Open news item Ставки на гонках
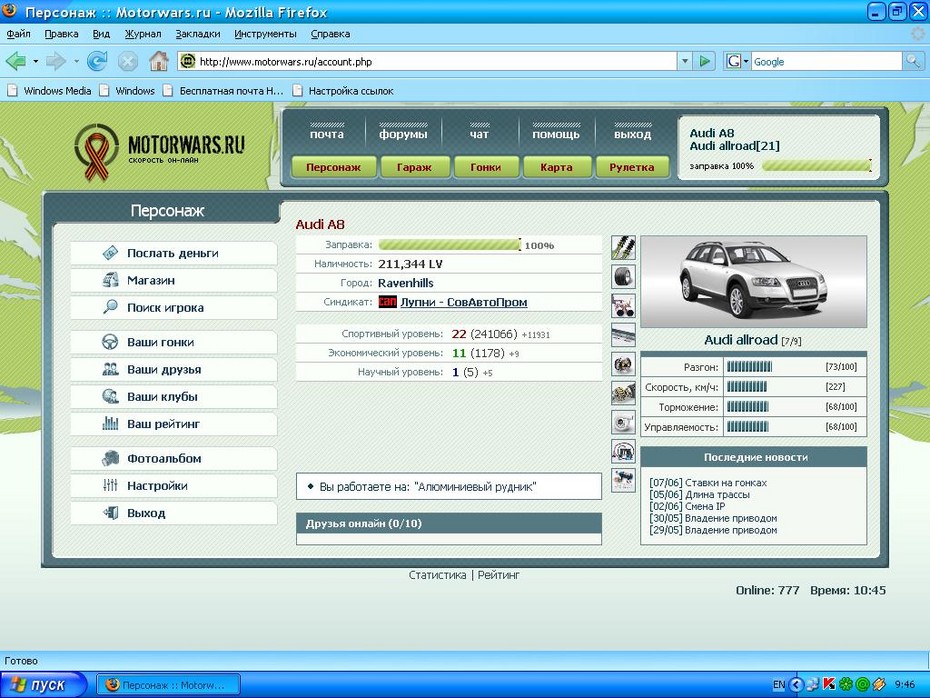 click(x=726, y=483)
